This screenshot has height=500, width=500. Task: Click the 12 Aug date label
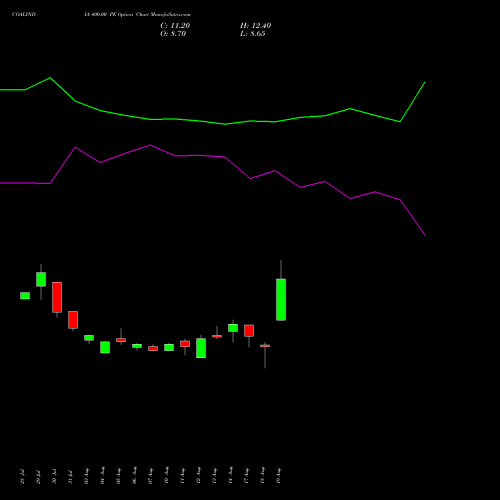[x=198, y=475]
